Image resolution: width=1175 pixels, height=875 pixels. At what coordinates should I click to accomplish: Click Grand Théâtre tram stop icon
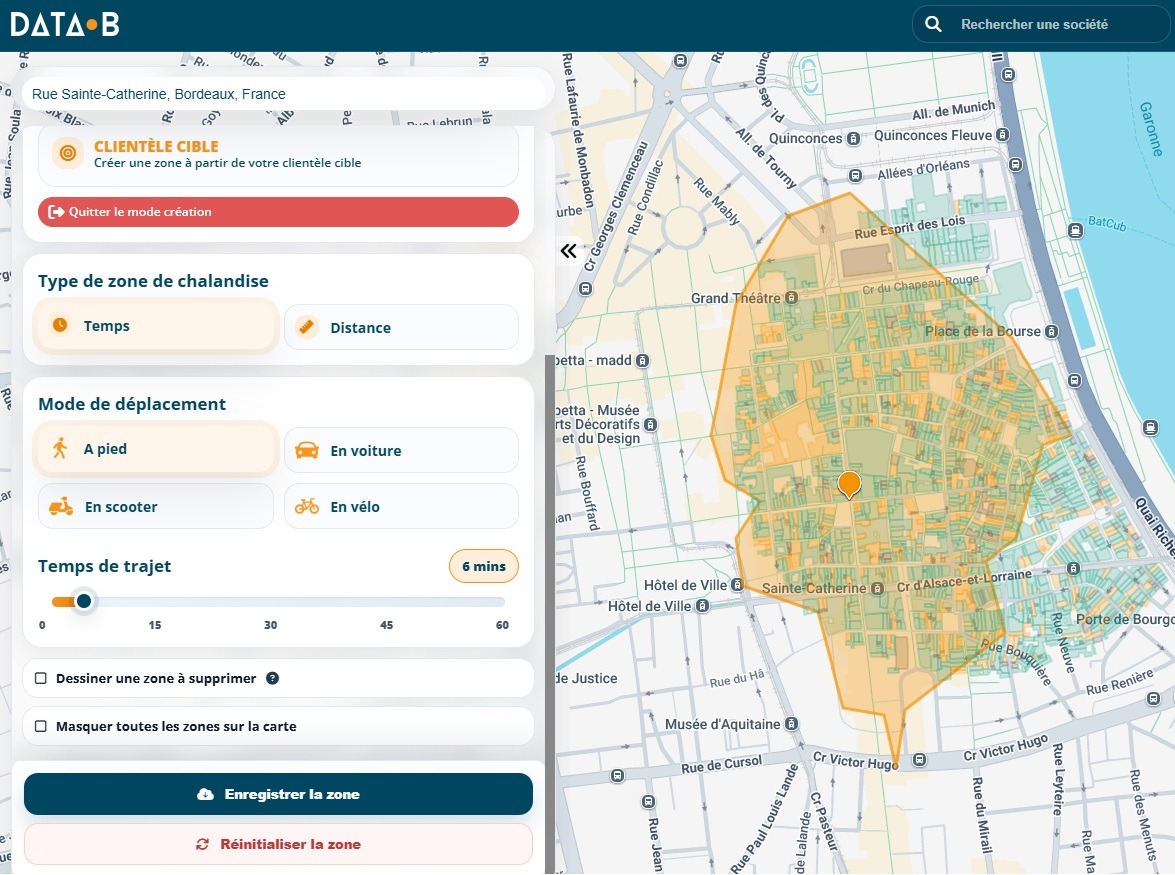[791, 298]
